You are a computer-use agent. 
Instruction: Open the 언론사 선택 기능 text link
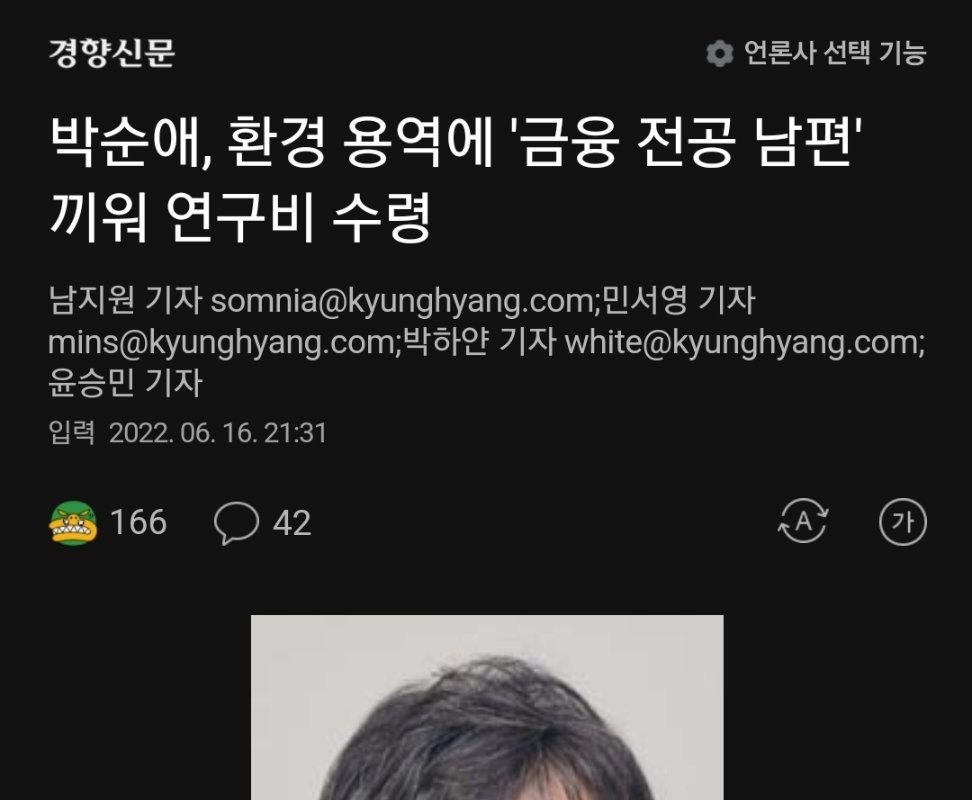tap(834, 53)
